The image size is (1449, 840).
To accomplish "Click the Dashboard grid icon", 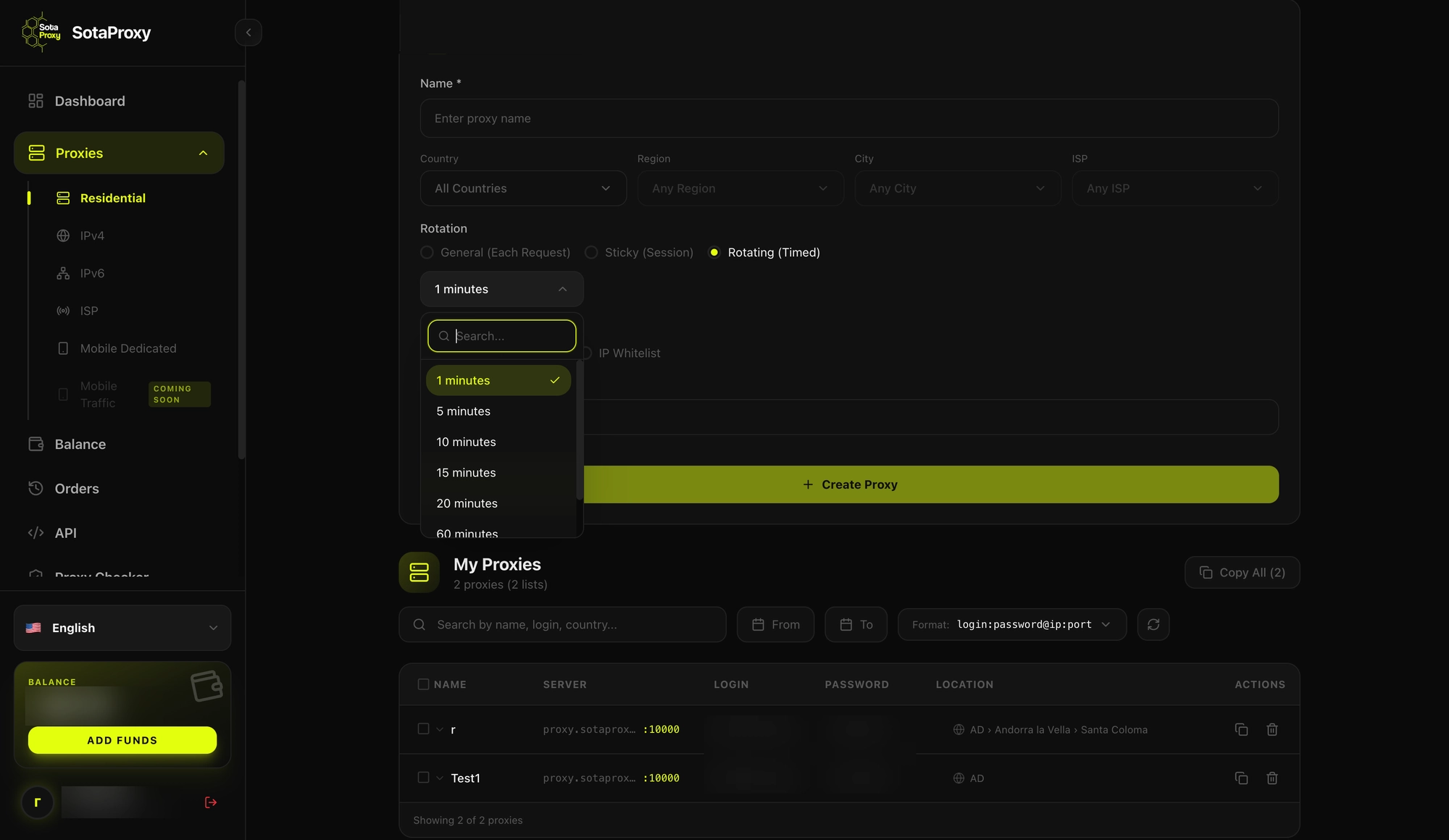I will click(36, 101).
